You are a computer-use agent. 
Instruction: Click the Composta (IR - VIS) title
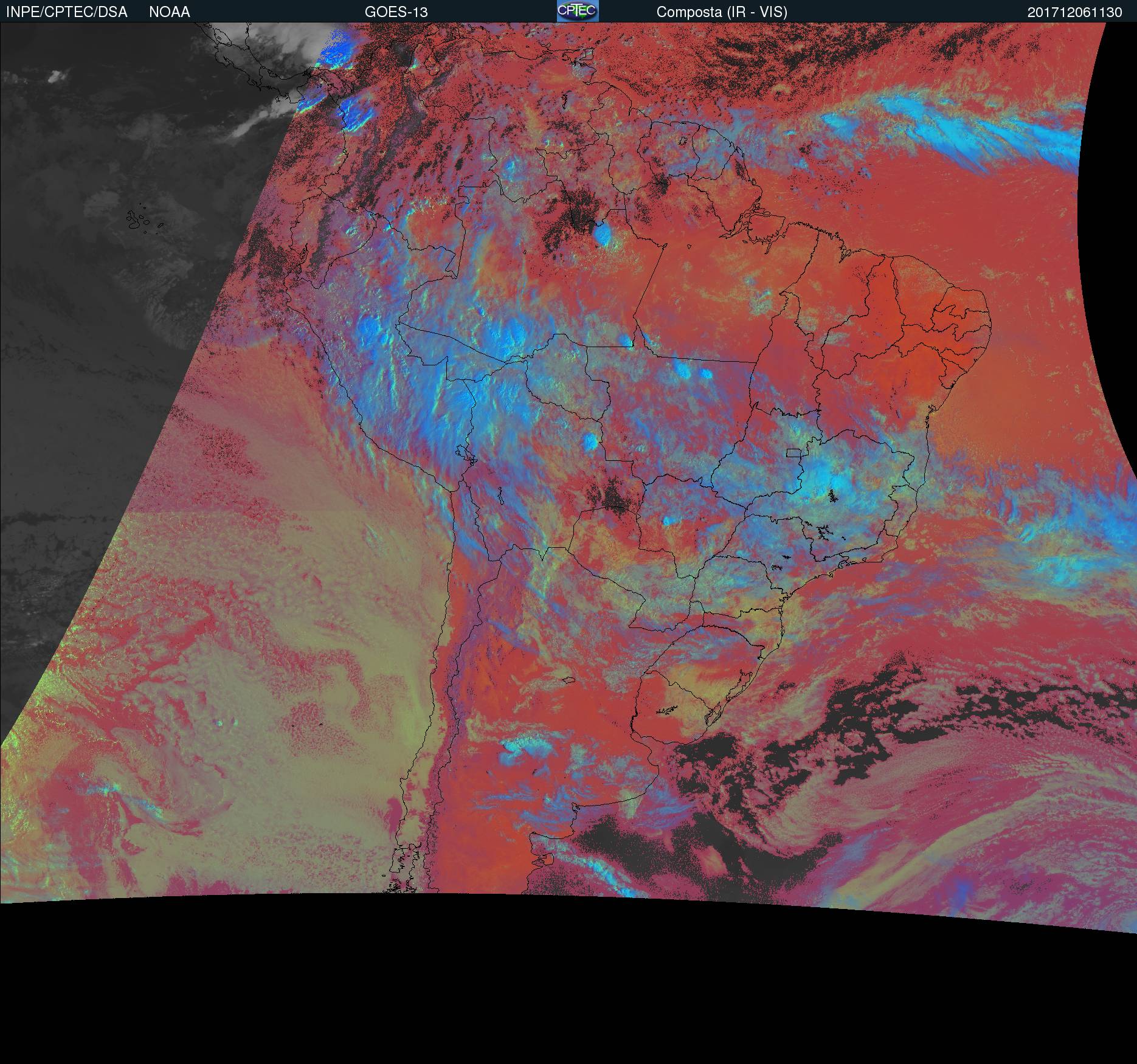click(x=722, y=12)
